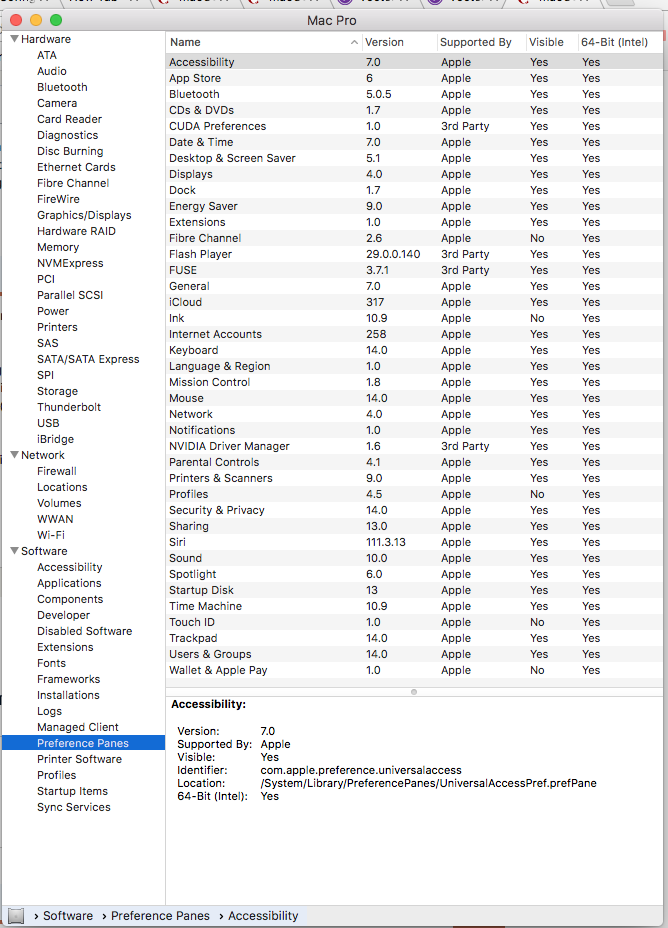Open Logs in the sidebar
This screenshot has width=668, height=928.
coord(49,711)
